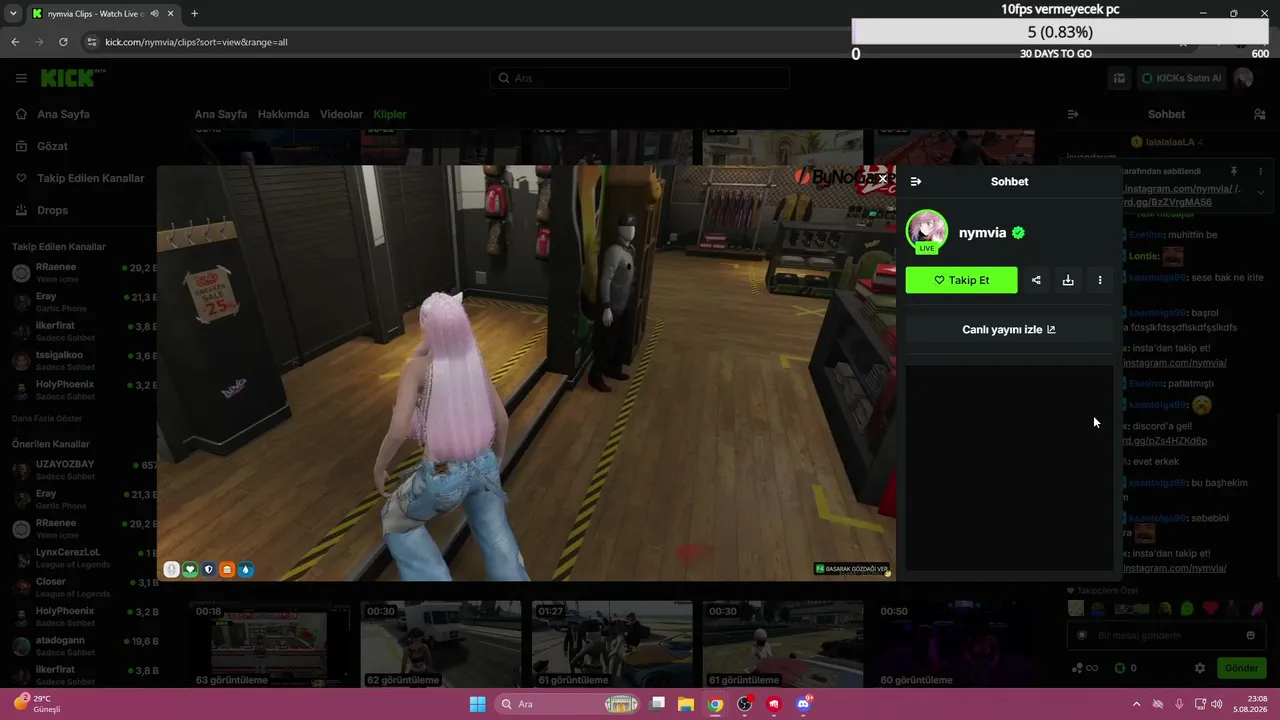Expand the pinned message chevron
The height and width of the screenshot is (720, 1280).
click(1260, 192)
